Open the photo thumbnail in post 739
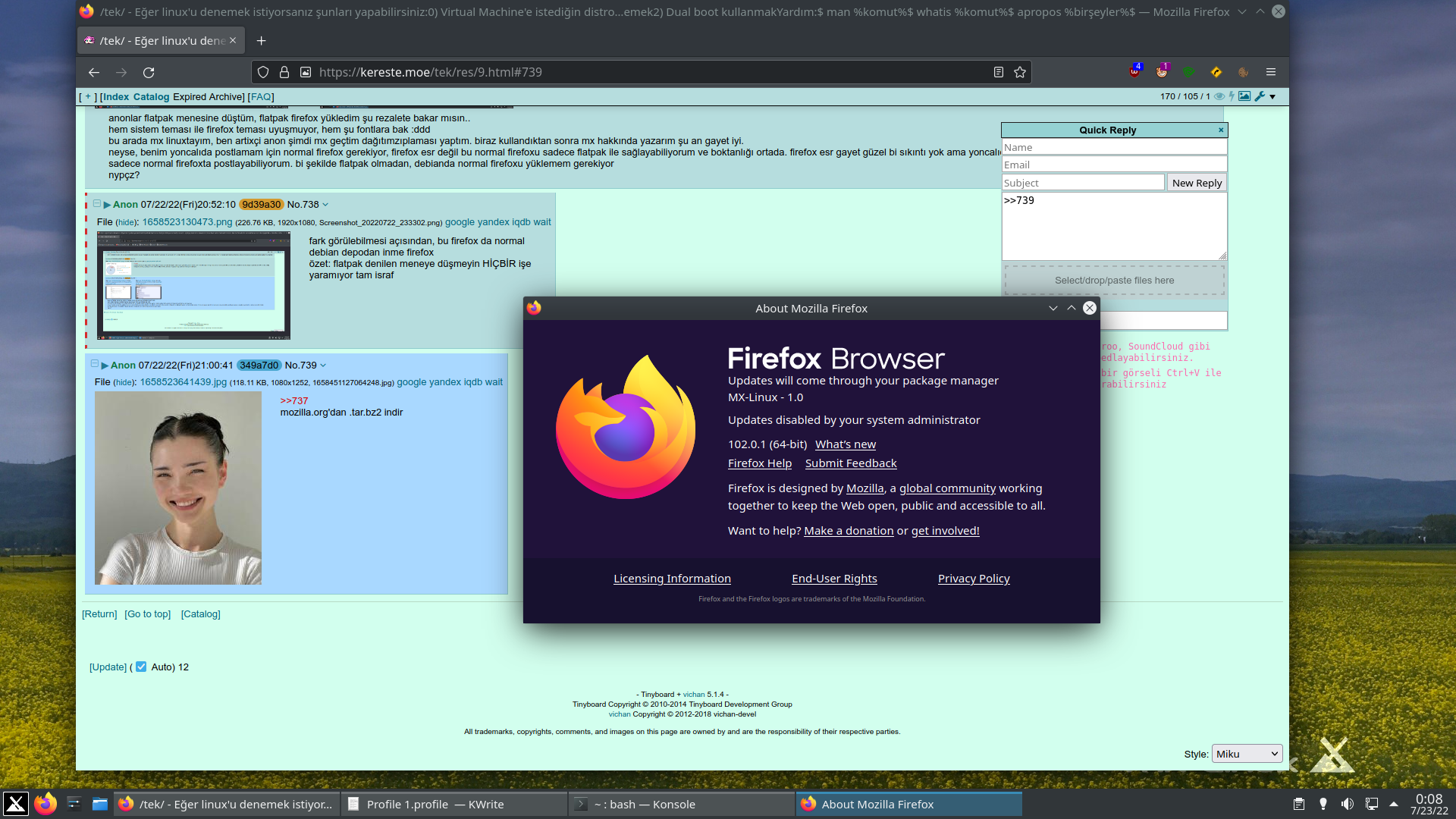This screenshot has height=819, width=1456. 178,488
